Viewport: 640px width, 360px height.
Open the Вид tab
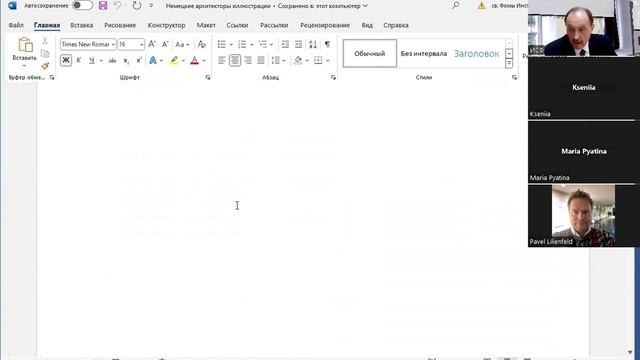(367, 25)
